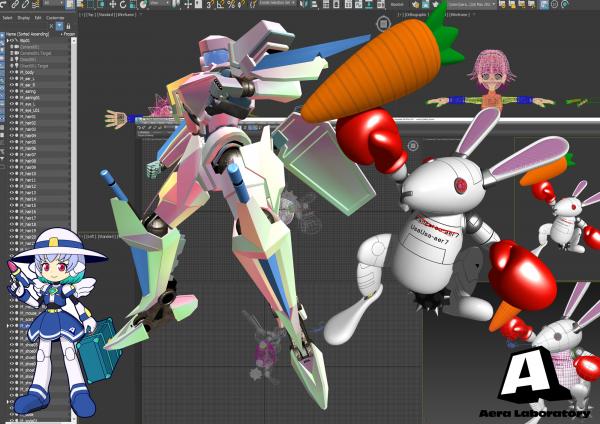Clear the Scene Explorer search with X
Viewport: 600px width, 424px height.
(x=51, y=26)
